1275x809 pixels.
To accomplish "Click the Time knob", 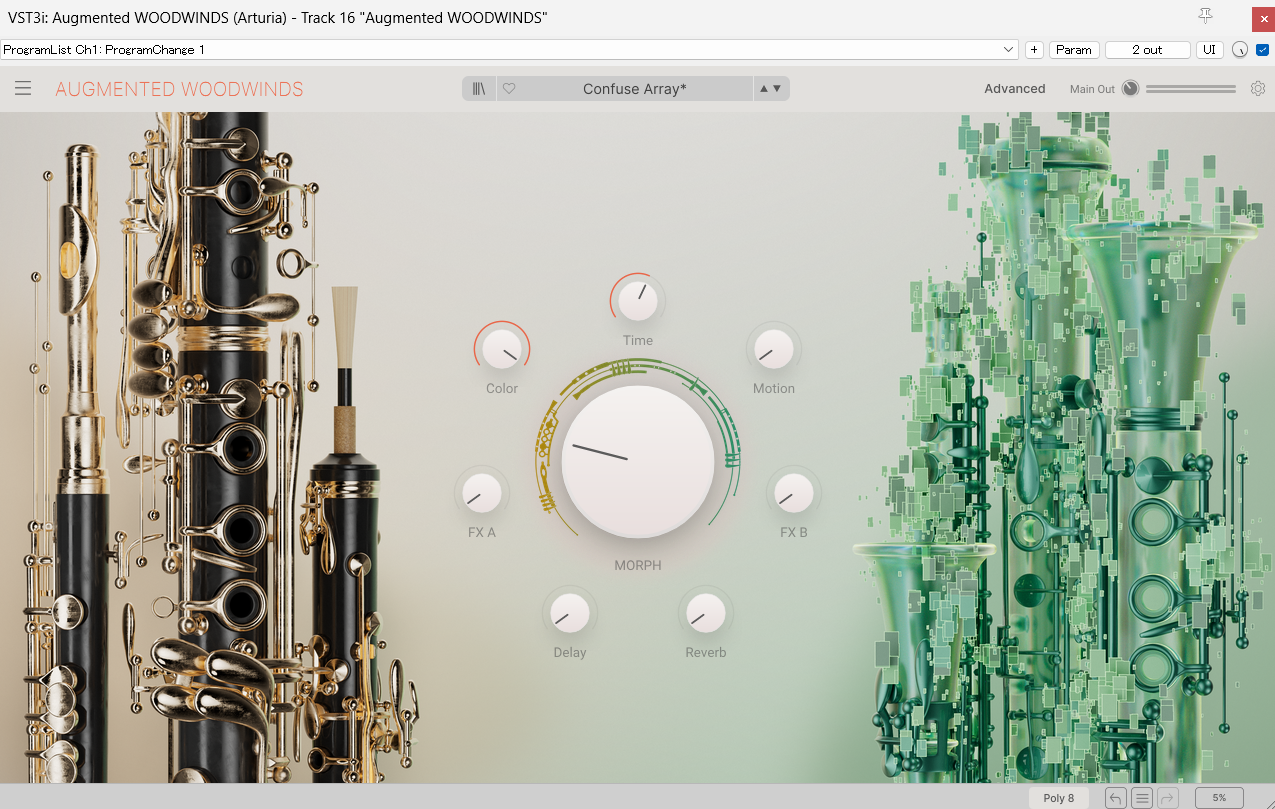I will (x=638, y=299).
